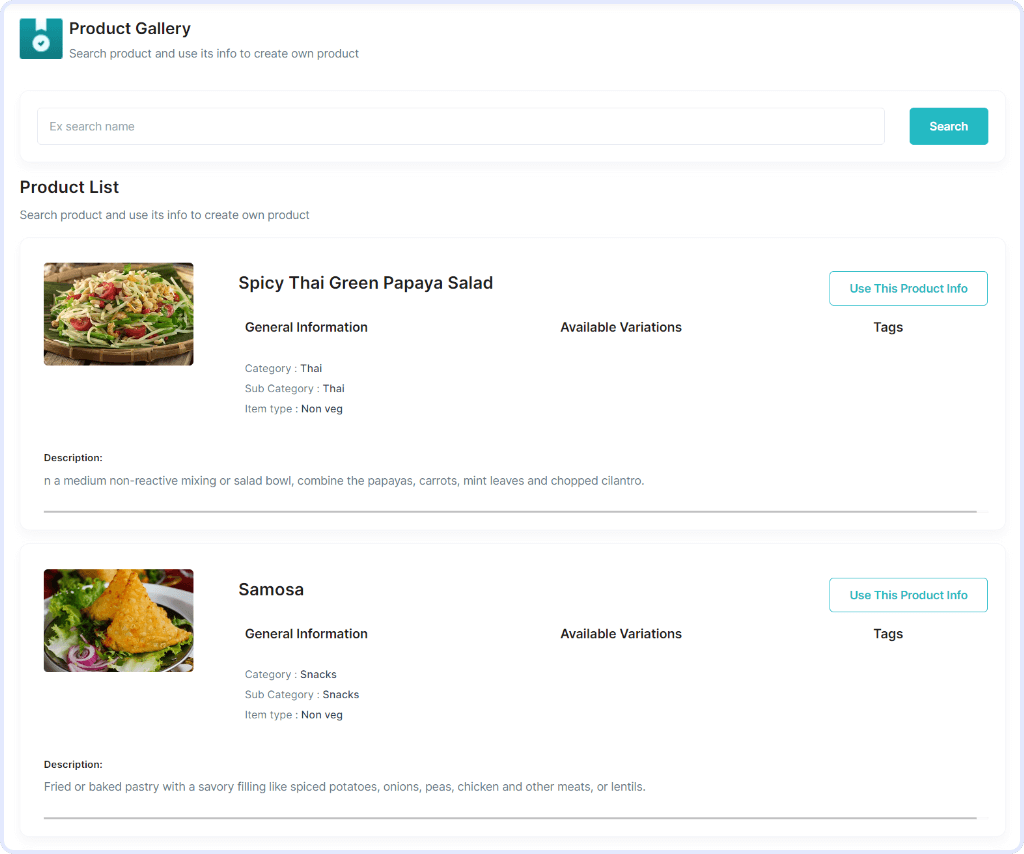The height and width of the screenshot is (854, 1024).
Task: Select Samosa Available Variations heading
Action: click(621, 633)
